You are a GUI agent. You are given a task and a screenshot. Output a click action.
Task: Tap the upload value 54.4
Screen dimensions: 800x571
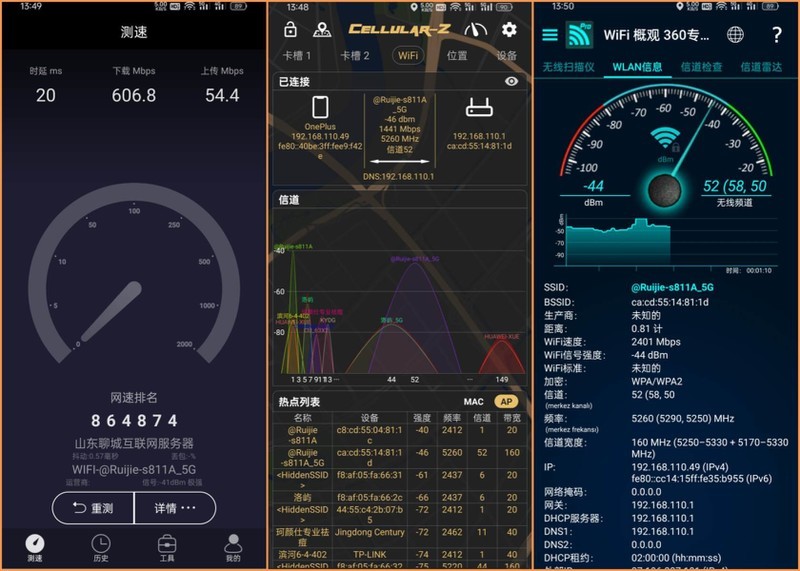coord(222,95)
